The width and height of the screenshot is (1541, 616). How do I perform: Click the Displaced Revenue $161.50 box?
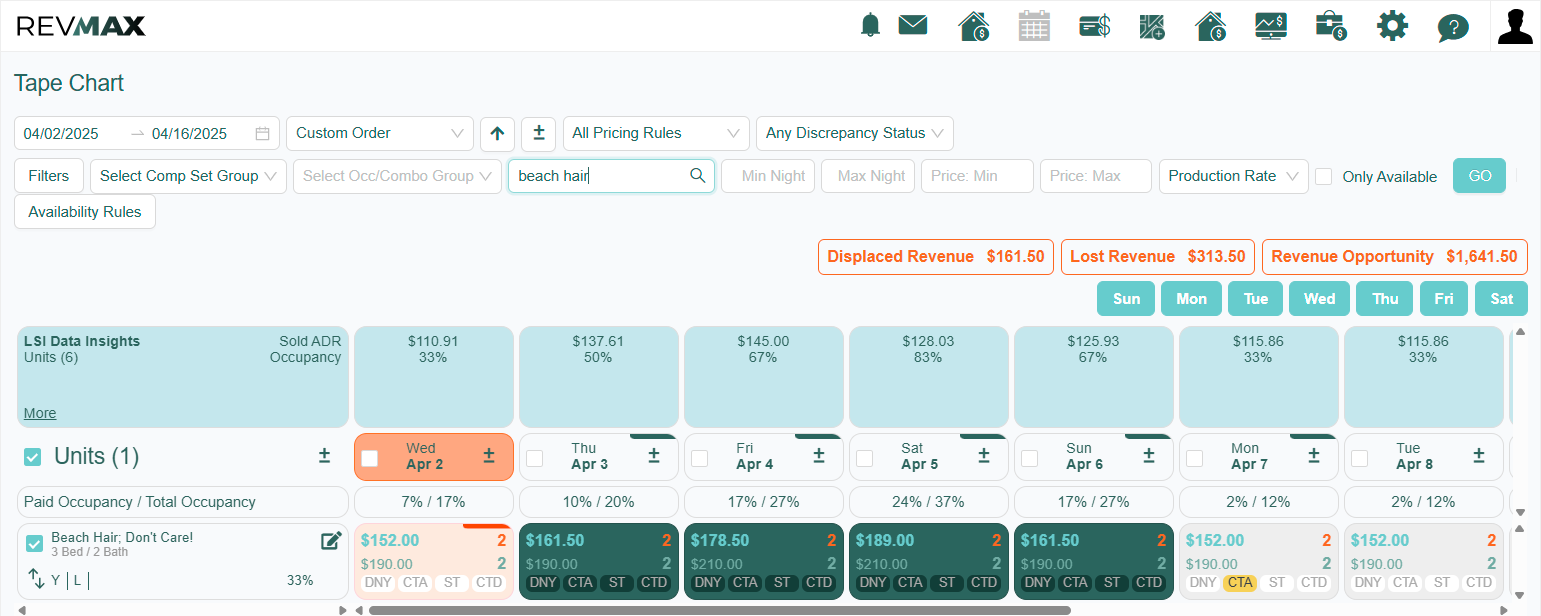(x=936, y=257)
